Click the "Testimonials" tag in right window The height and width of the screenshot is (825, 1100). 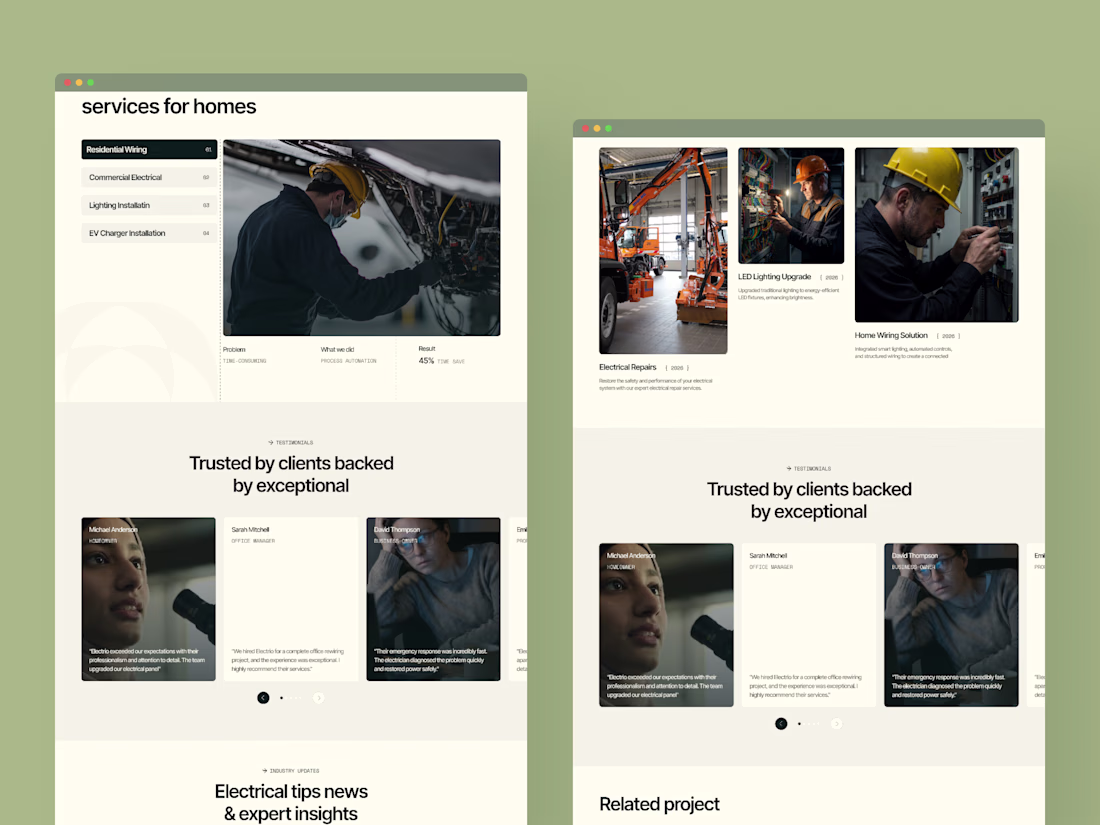coord(809,469)
